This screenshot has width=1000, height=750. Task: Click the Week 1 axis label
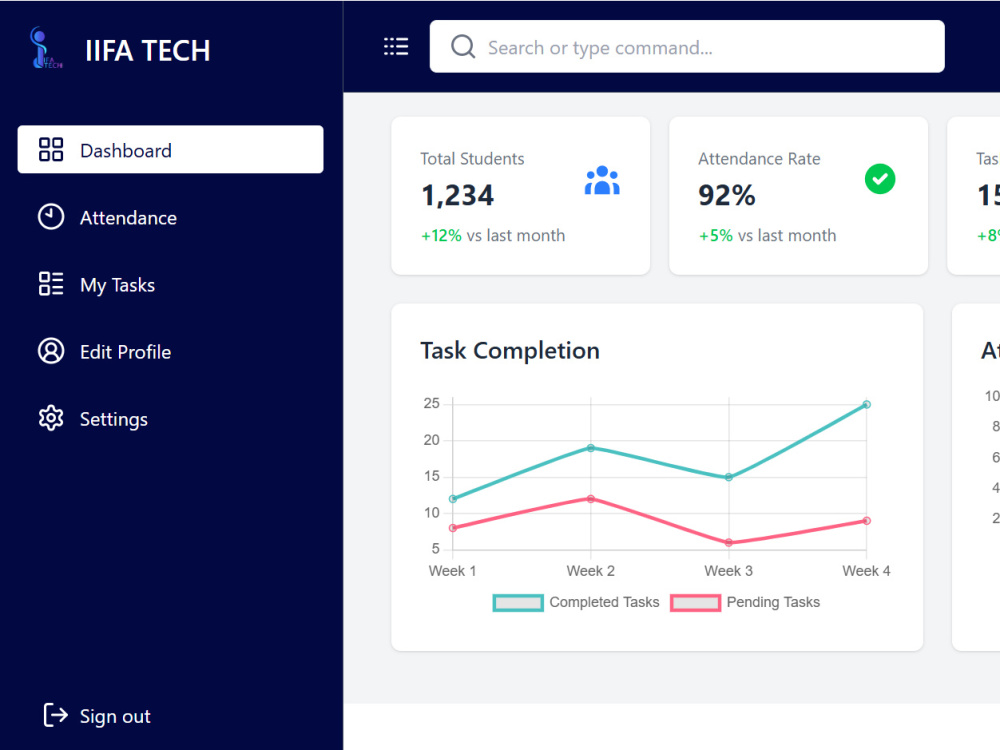452,571
